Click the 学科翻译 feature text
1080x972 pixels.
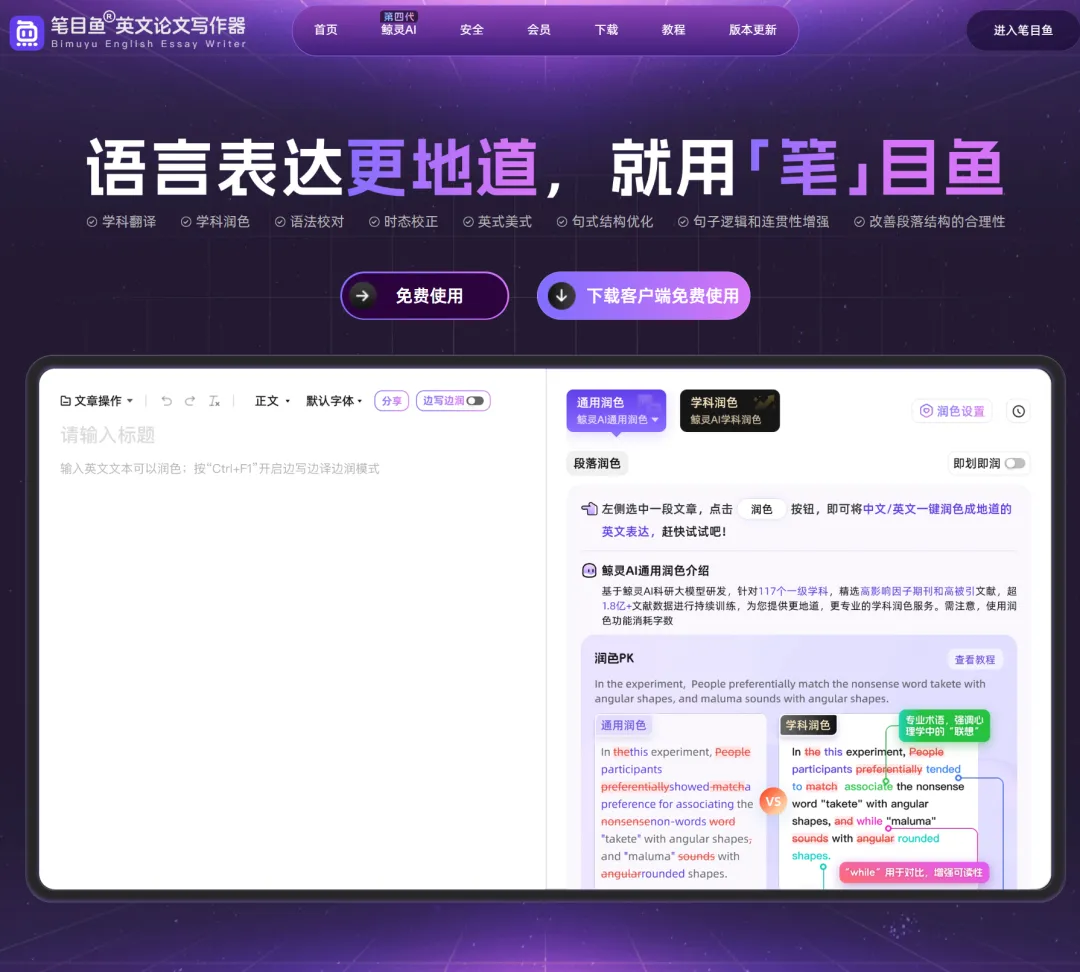pyautogui.click(x=129, y=221)
